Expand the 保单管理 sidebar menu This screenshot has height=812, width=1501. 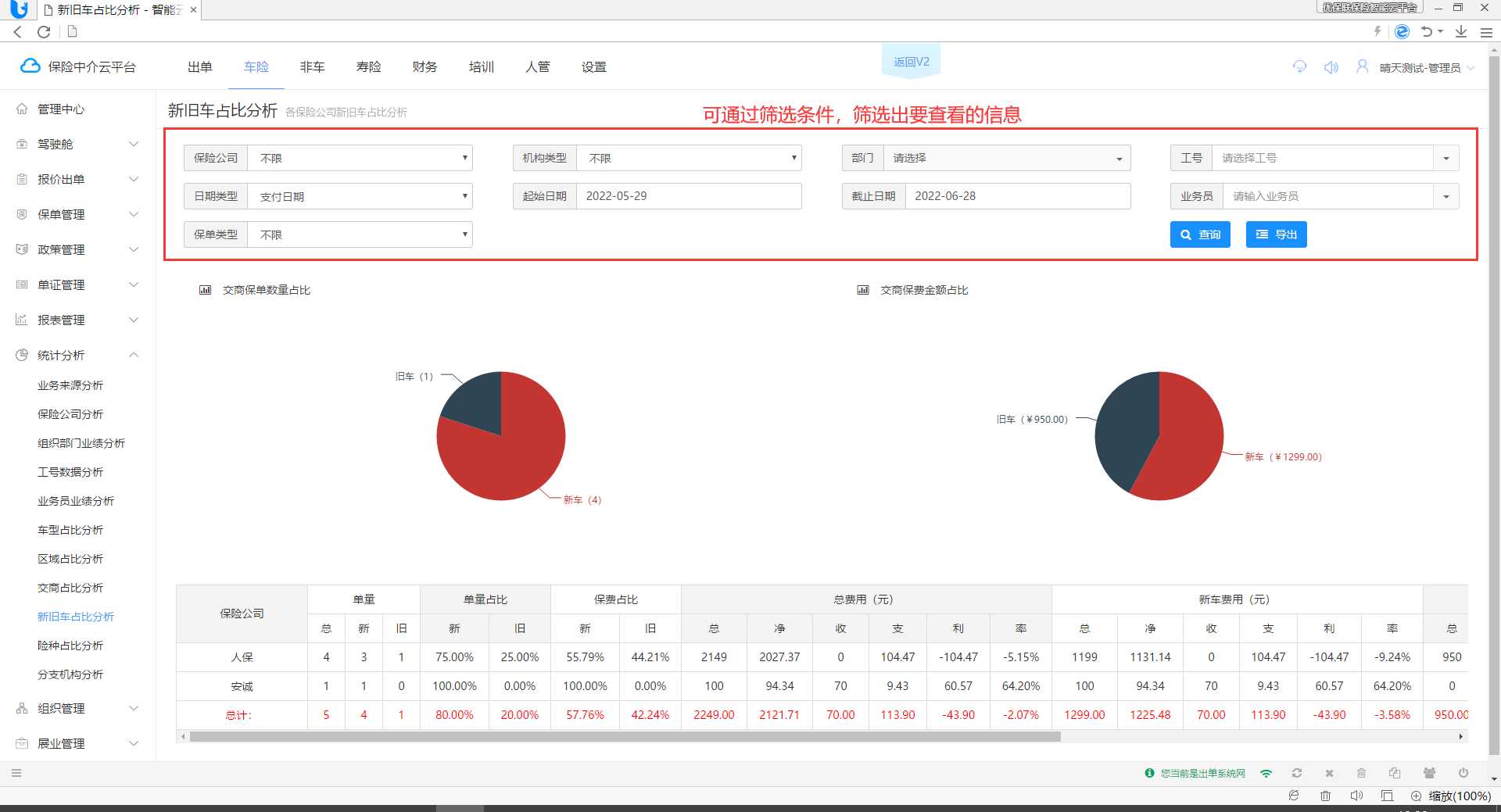[x=78, y=214]
